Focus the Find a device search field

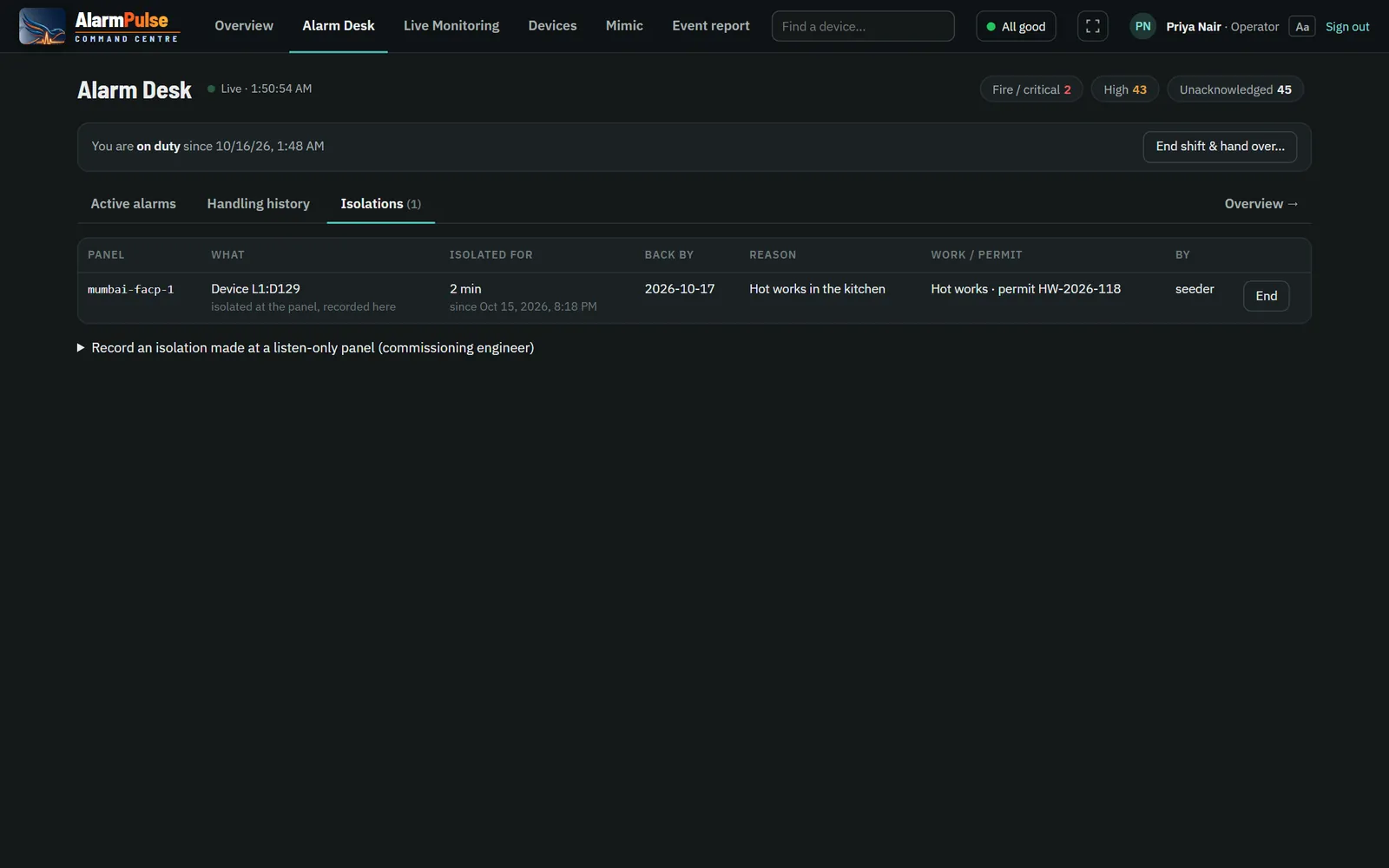[863, 26]
